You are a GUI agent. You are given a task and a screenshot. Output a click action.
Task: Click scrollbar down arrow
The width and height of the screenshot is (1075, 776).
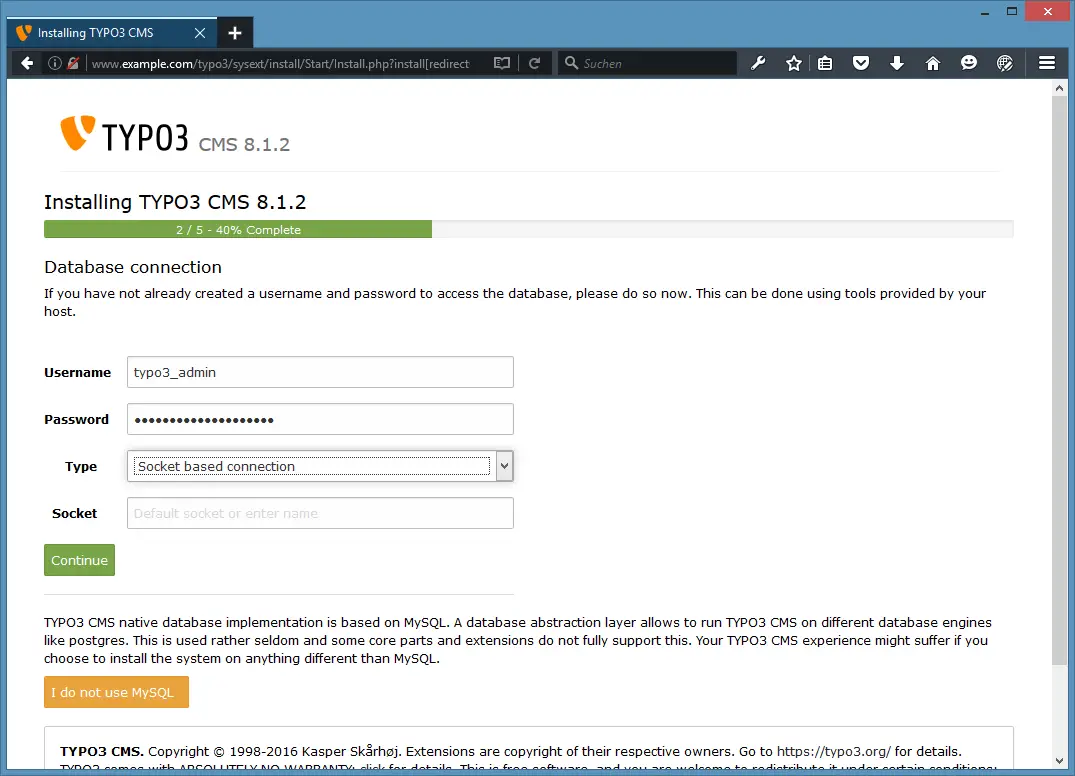click(x=1059, y=761)
